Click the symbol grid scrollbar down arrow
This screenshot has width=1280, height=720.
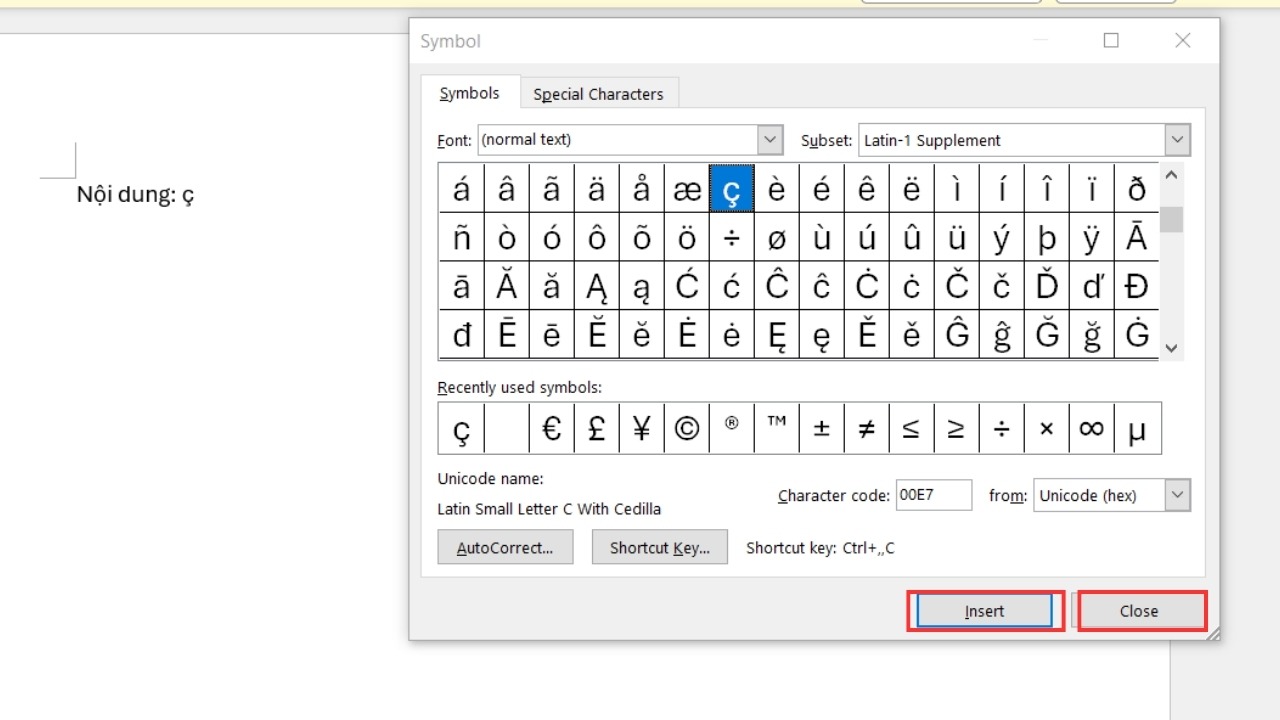point(1172,348)
